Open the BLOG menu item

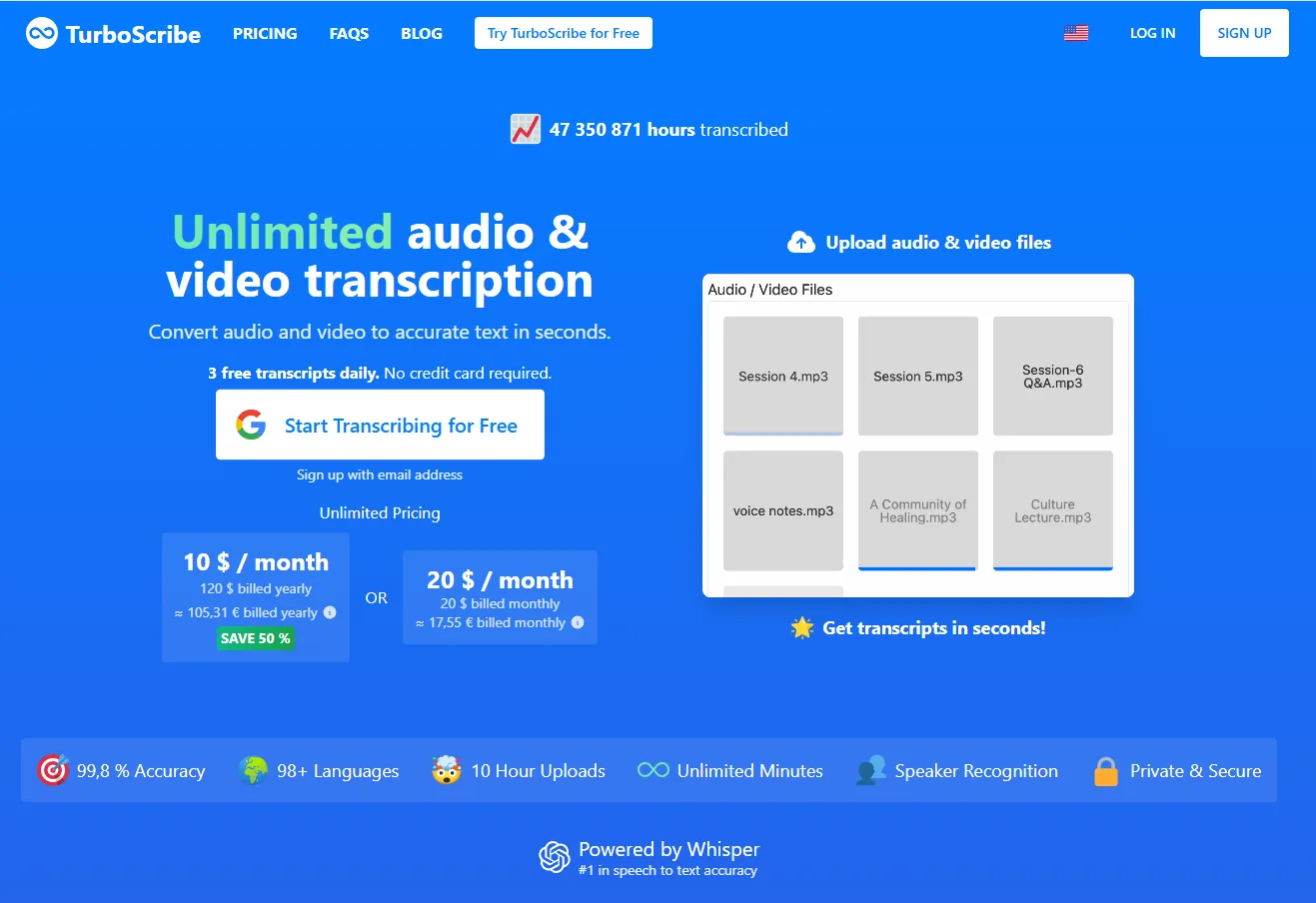422,33
